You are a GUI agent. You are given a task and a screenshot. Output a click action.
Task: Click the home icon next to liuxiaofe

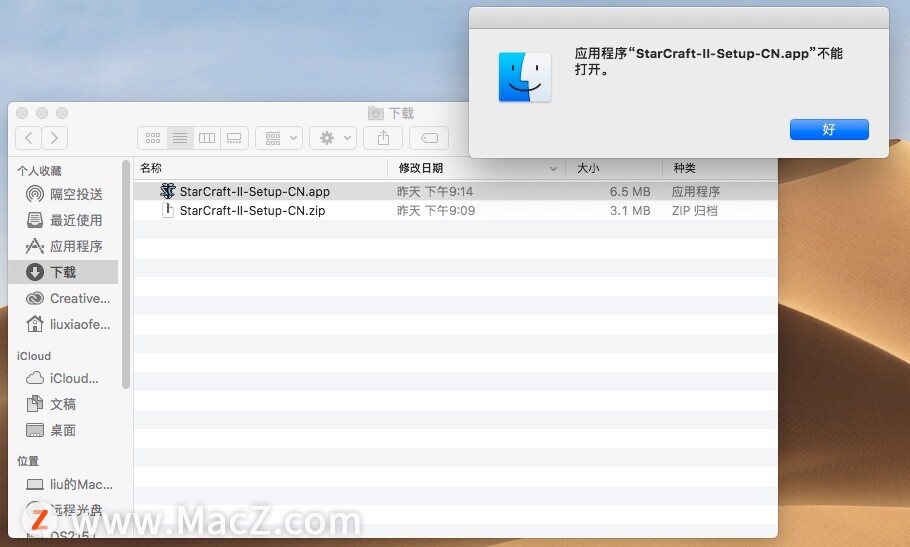[x=35, y=324]
